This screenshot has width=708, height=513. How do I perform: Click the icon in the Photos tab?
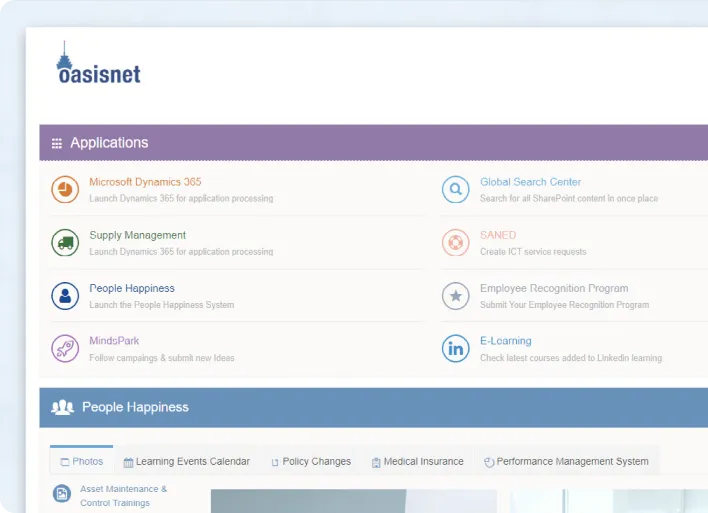(x=65, y=462)
